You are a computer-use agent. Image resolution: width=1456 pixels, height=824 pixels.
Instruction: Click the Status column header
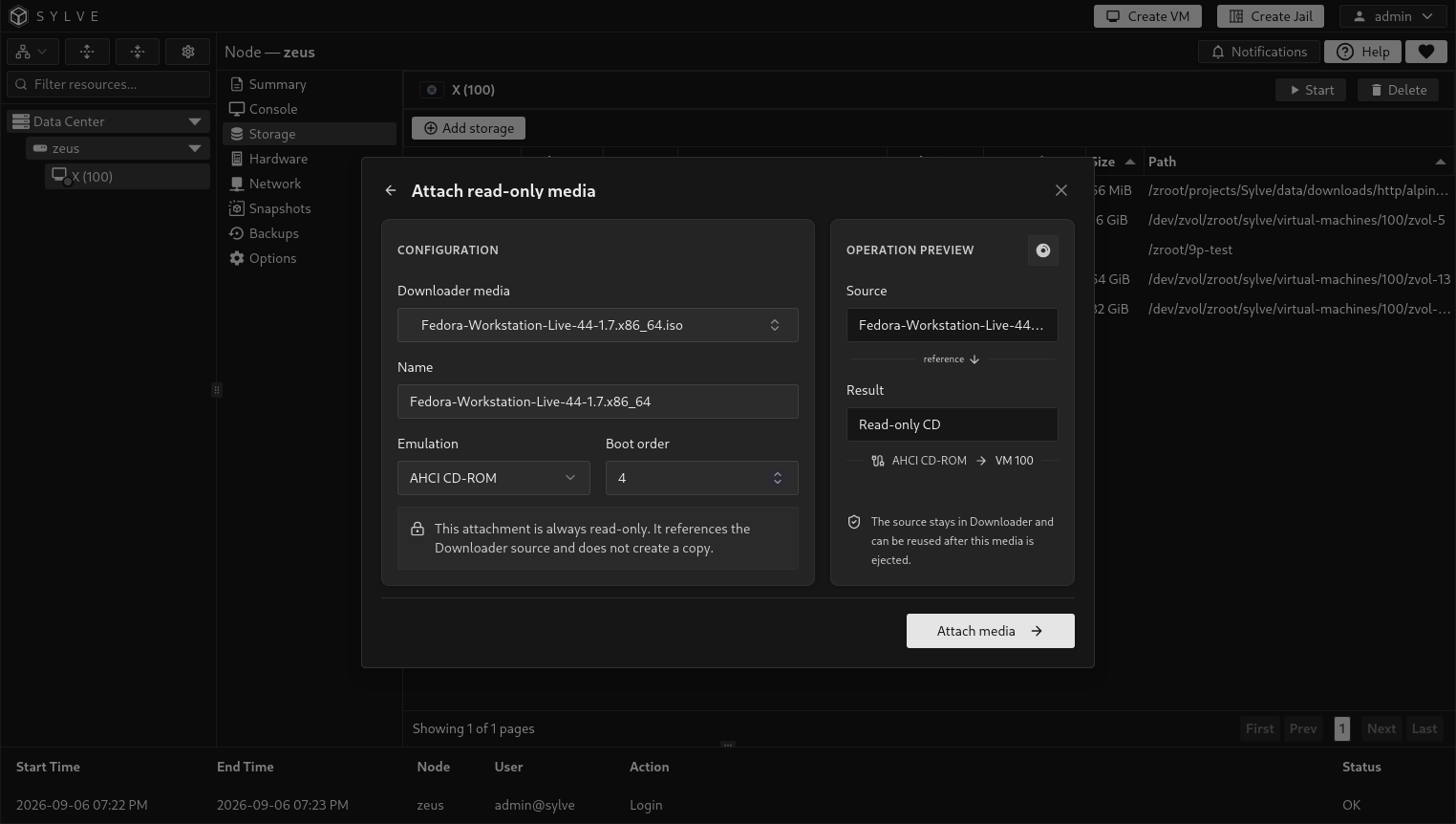1361,767
